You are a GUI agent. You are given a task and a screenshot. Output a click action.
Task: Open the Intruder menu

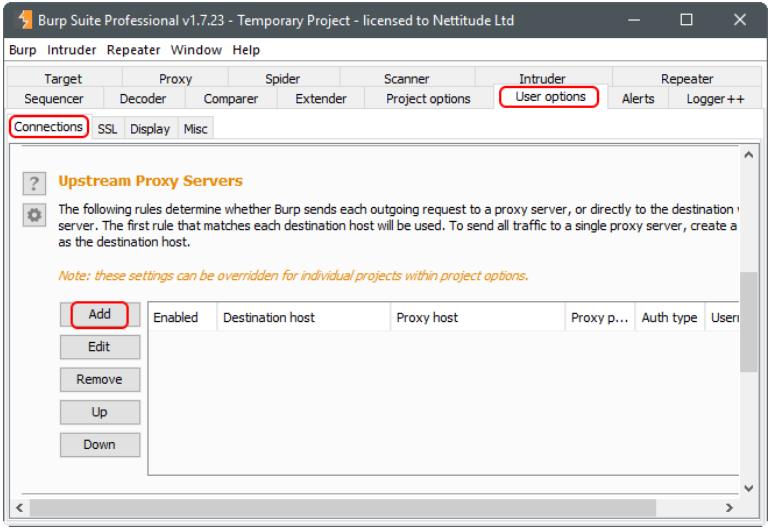(x=72, y=50)
